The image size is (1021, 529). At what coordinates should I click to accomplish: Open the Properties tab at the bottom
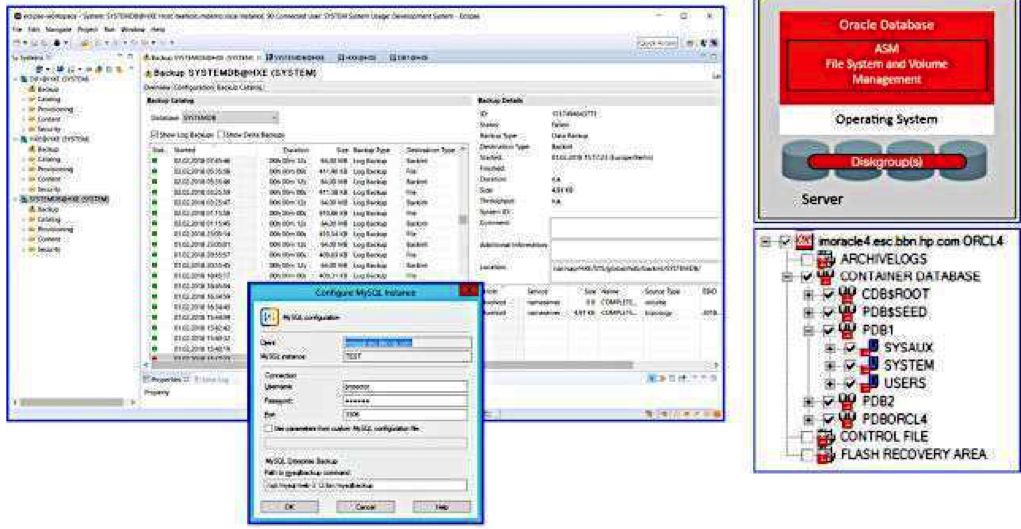(164, 379)
